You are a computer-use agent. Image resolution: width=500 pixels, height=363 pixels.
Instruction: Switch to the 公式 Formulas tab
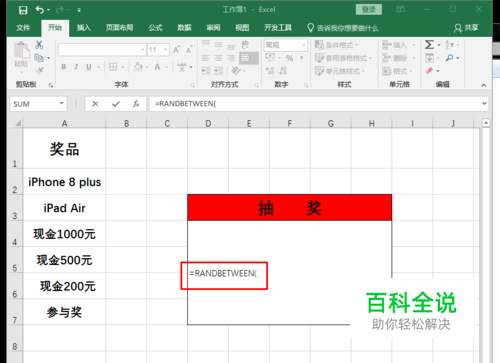155,28
